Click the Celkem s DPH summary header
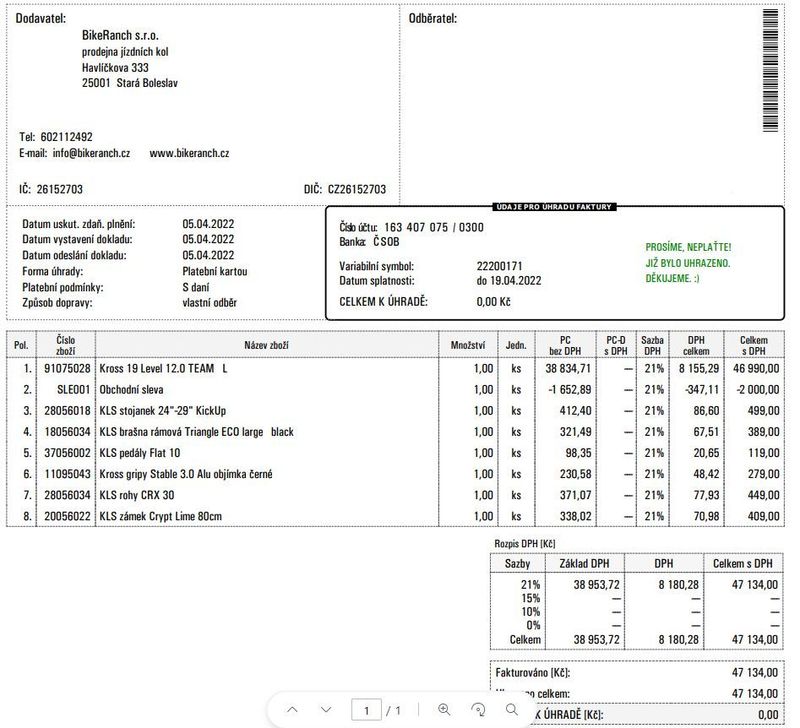Screen dimensions: 800x728 point(742,564)
